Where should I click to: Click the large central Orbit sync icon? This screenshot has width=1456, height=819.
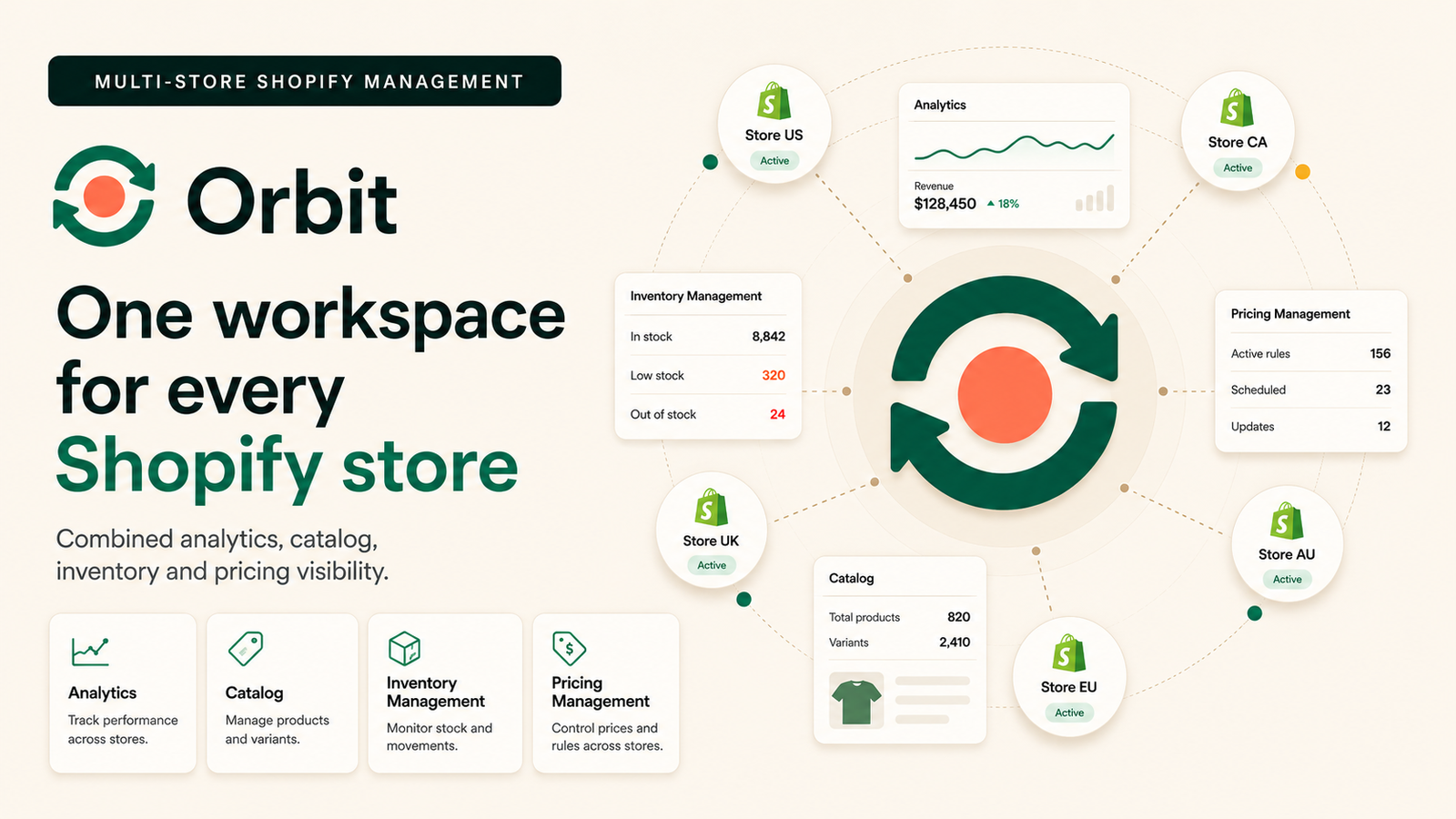(1005, 393)
